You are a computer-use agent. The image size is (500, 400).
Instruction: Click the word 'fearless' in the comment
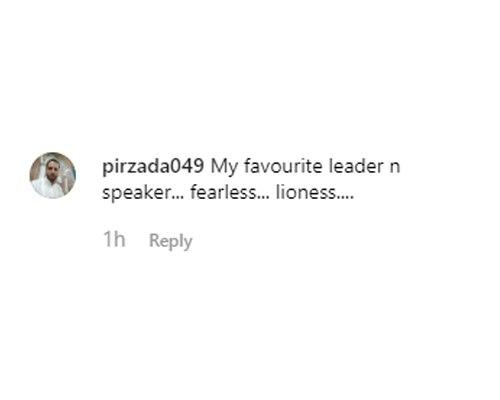pos(223,193)
